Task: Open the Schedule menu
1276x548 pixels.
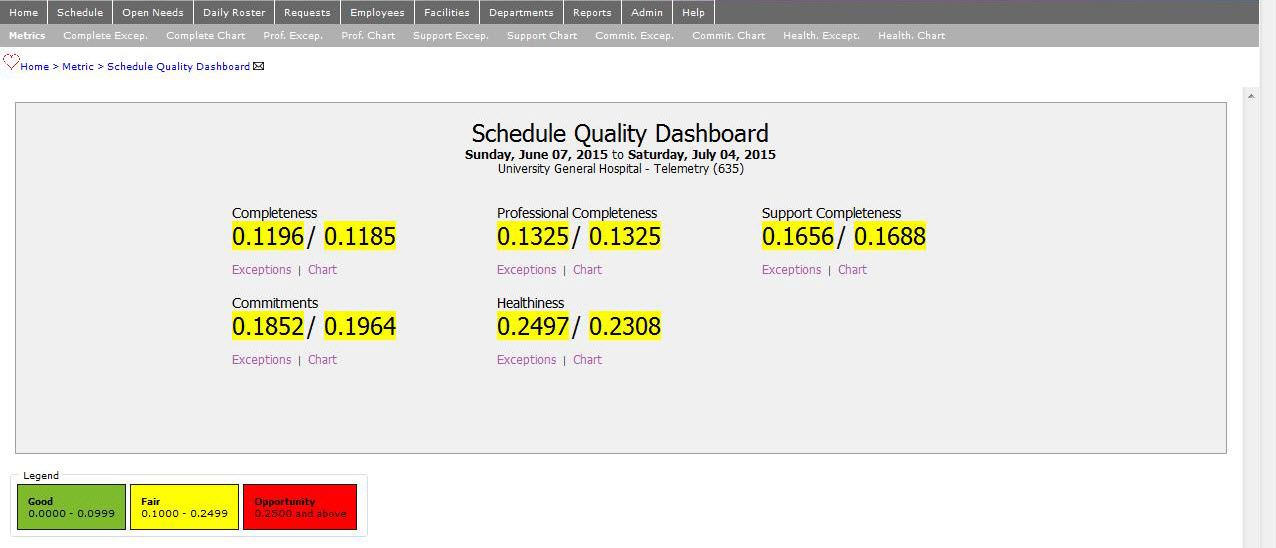Action: (80, 13)
